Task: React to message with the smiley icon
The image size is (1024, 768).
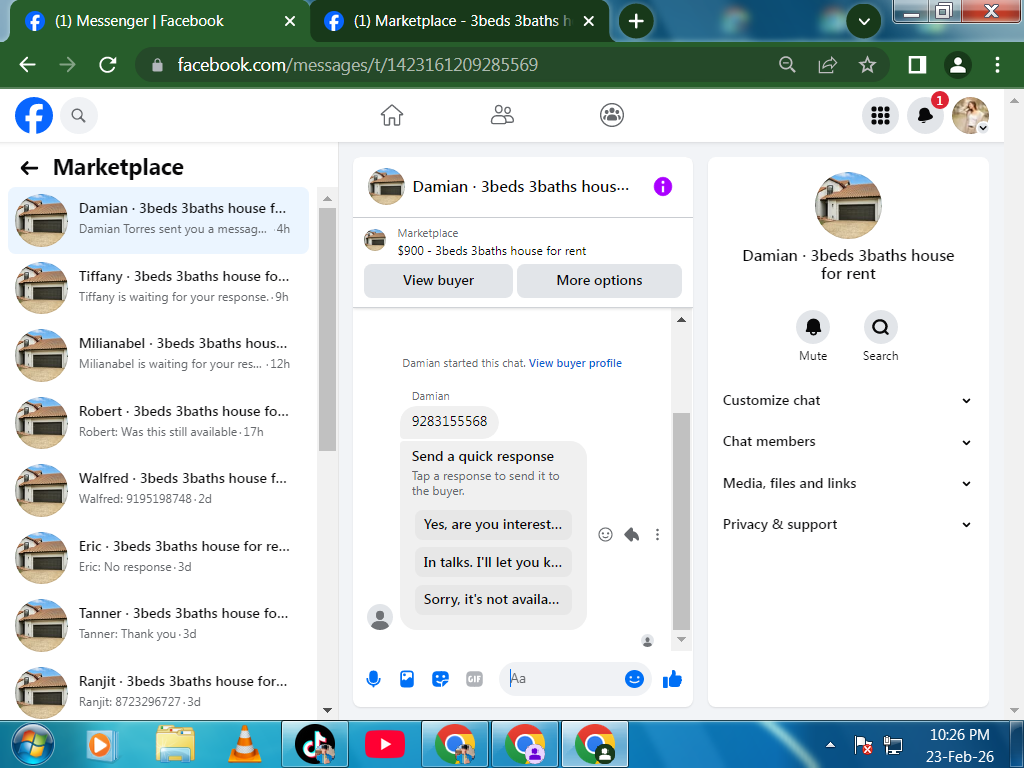Action: [x=605, y=535]
